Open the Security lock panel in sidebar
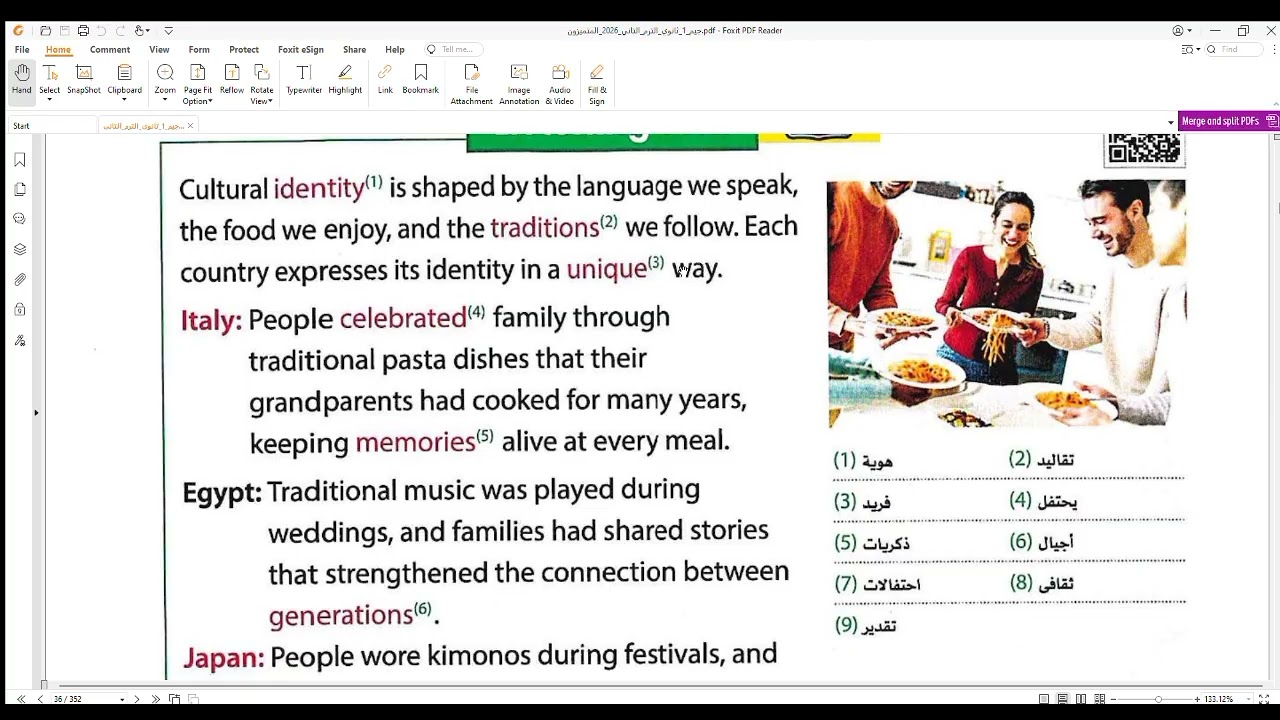This screenshot has width=1280, height=720. (x=20, y=310)
